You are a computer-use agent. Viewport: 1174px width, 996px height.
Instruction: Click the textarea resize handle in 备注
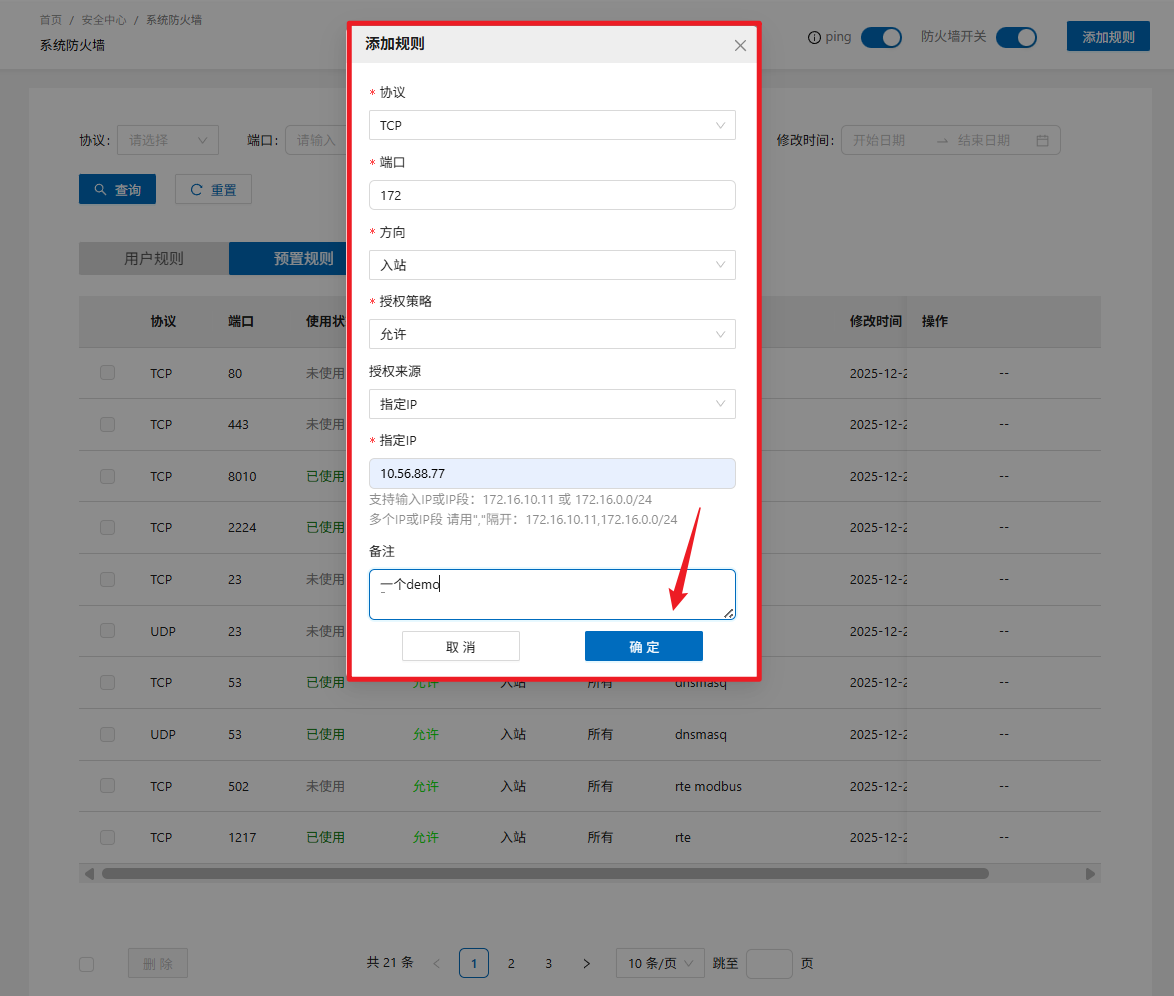[728, 613]
